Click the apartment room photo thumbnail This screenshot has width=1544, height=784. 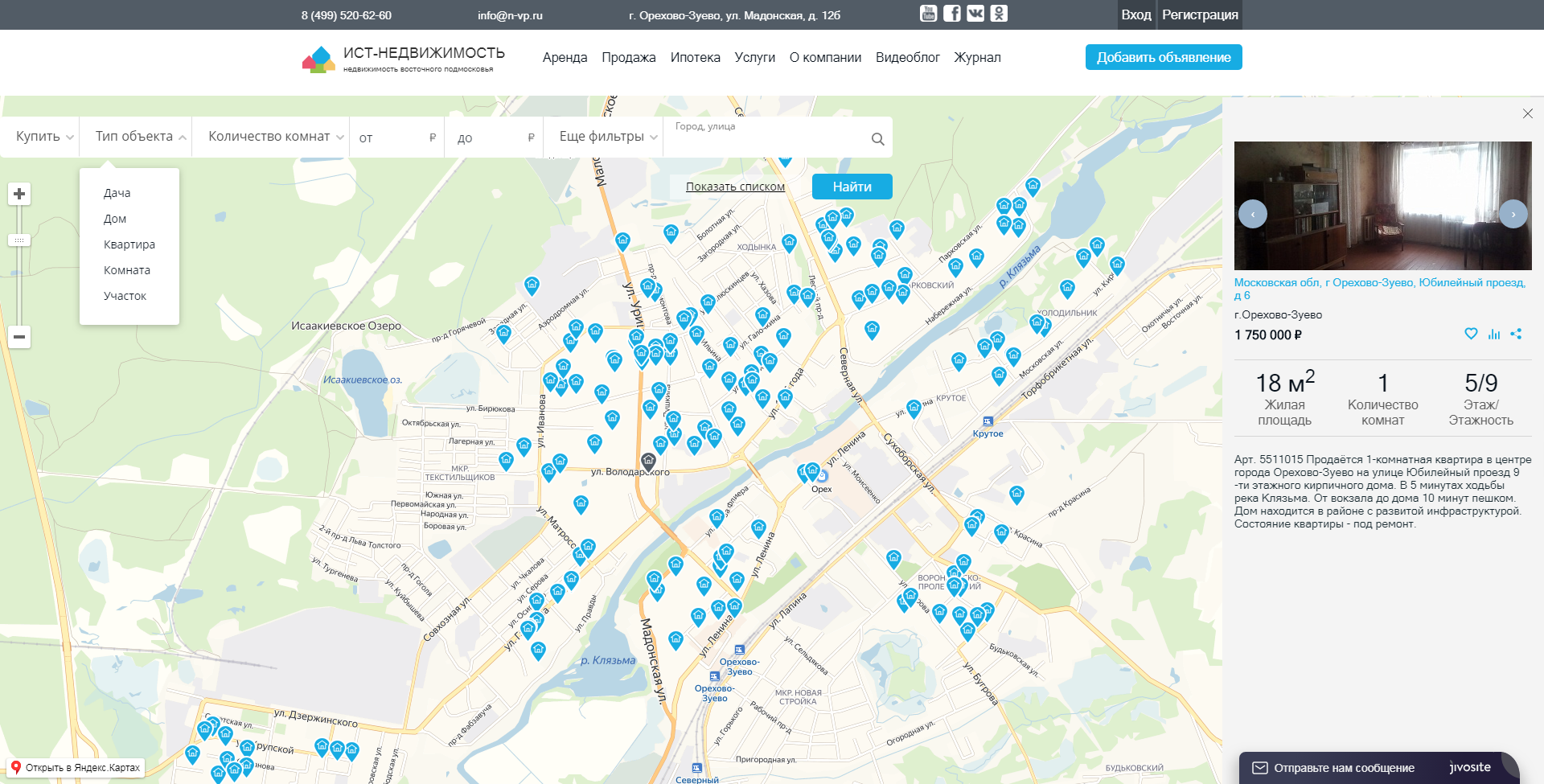click(1383, 206)
